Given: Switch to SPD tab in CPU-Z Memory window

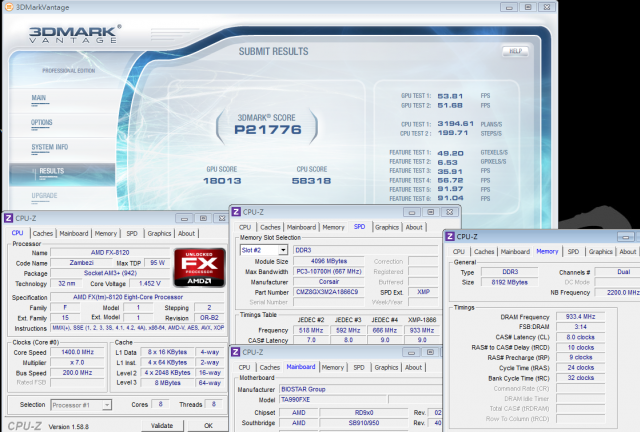Looking at the screenshot, I should (x=573, y=252).
